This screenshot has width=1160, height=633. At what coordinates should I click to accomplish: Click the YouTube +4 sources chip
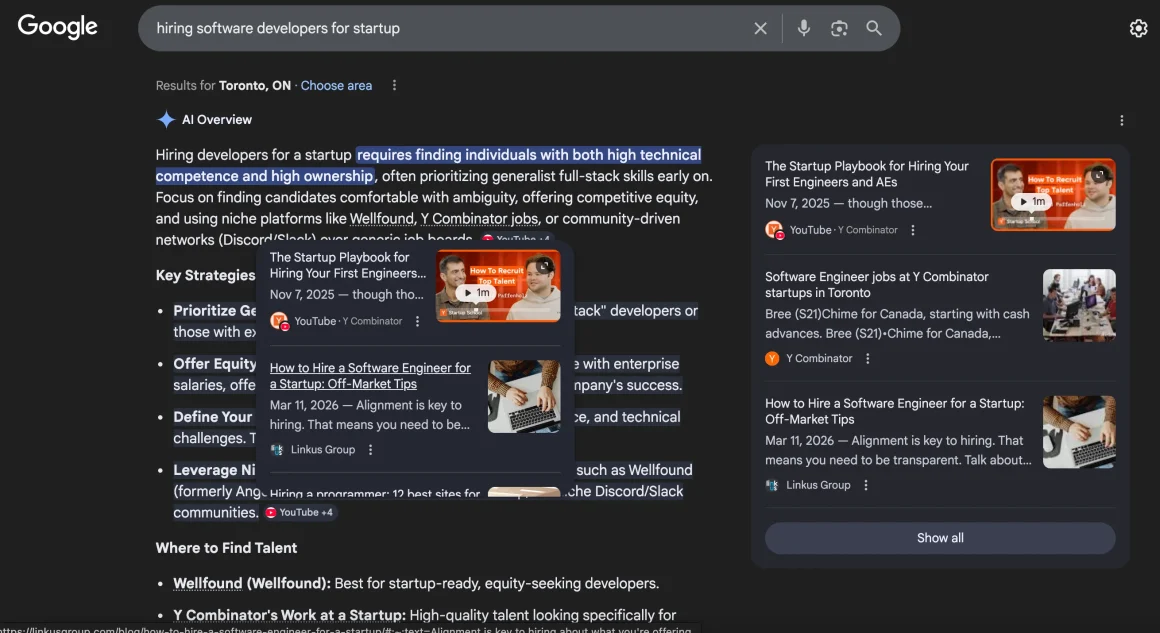click(299, 512)
